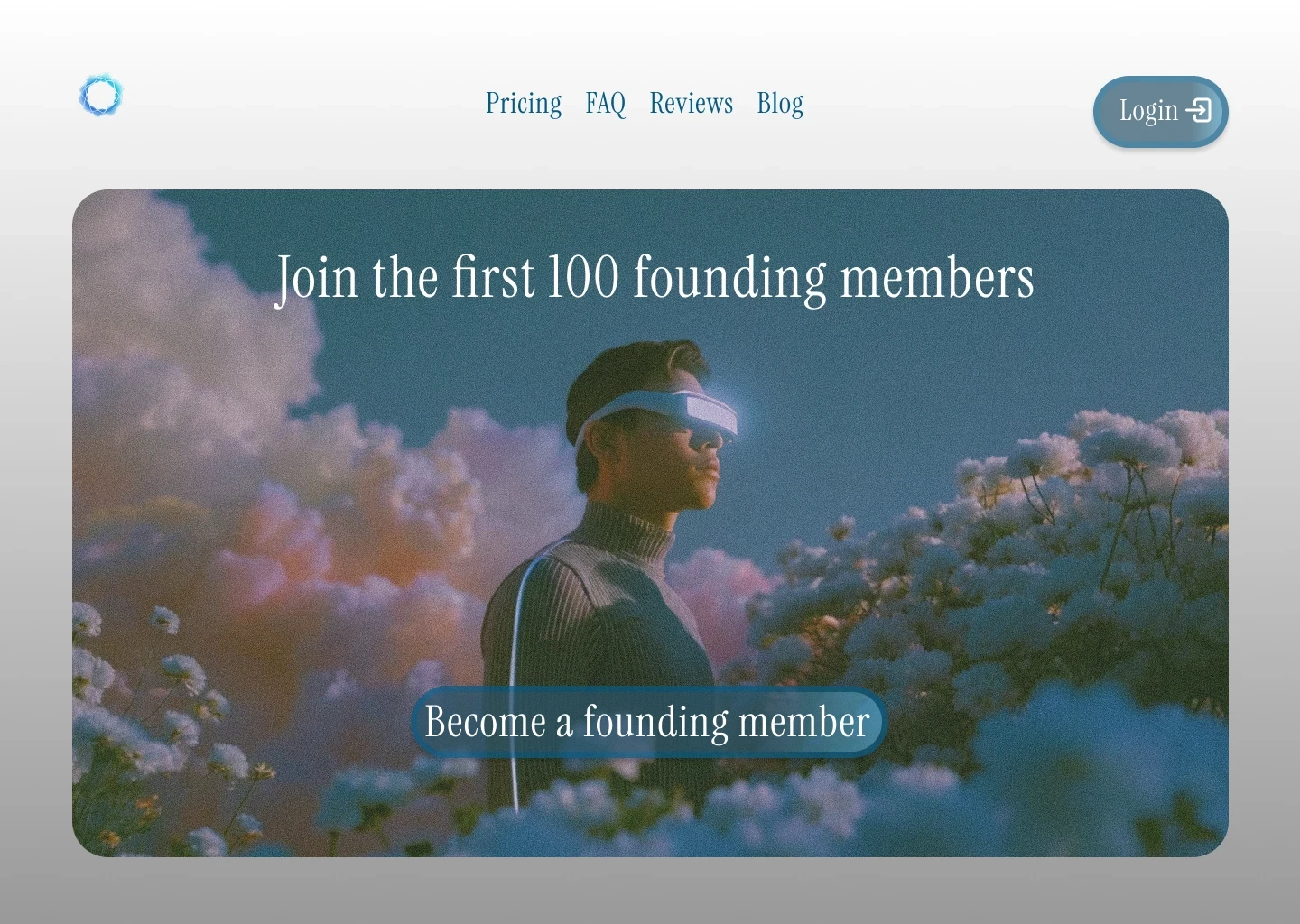1300x924 pixels.
Task: Select the word Login in the header
Action: (x=1148, y=111)
